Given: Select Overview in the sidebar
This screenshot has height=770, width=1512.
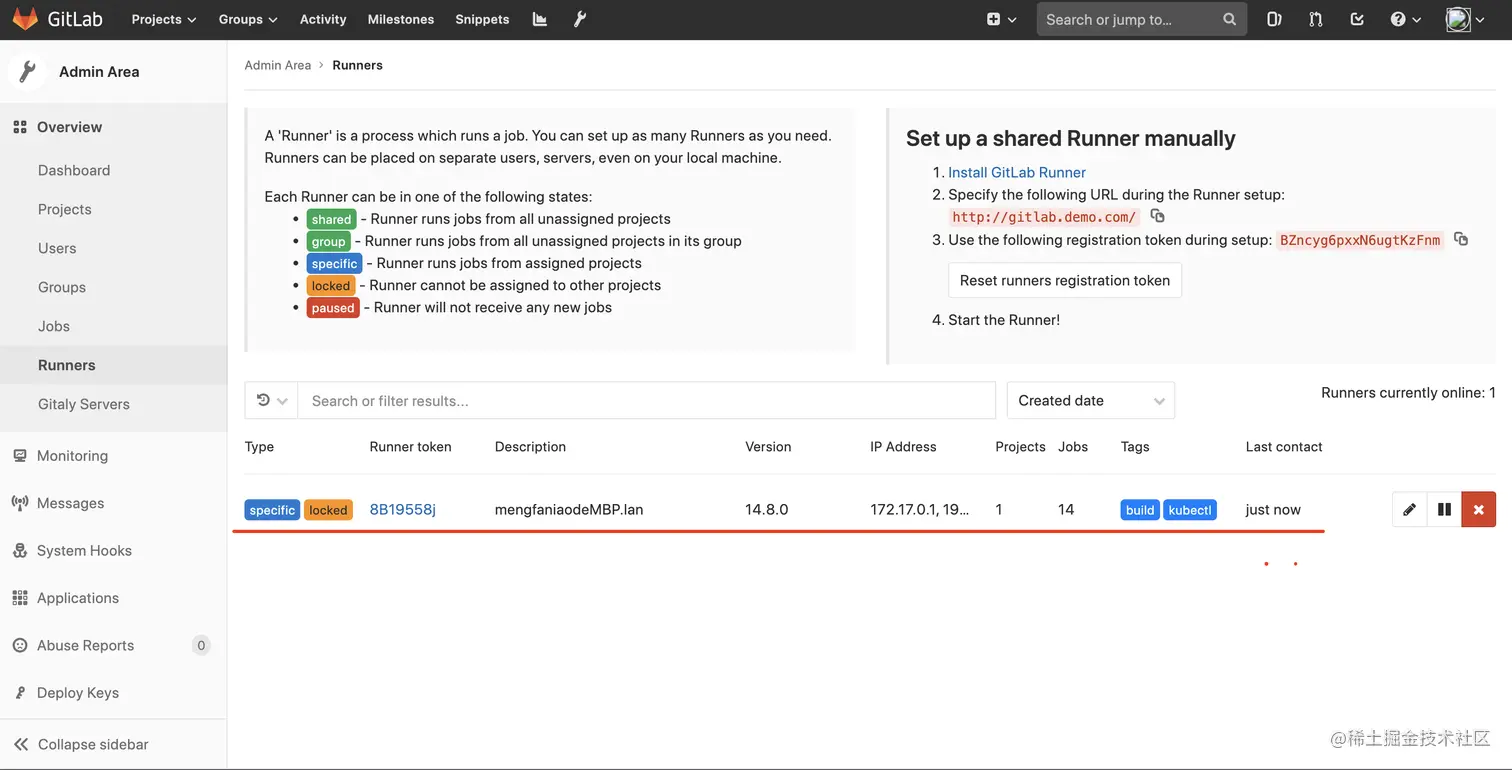Looking at the screenshot, I should [69, 127].
